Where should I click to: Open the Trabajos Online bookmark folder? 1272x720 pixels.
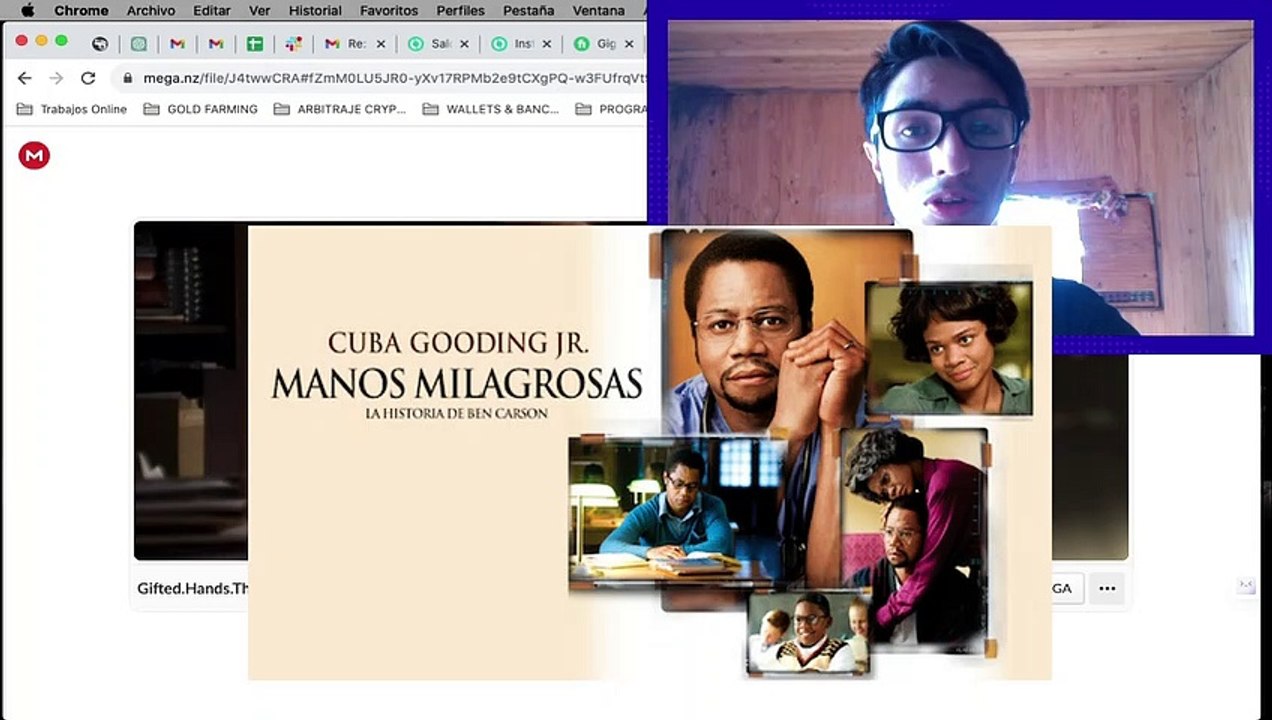72,109
